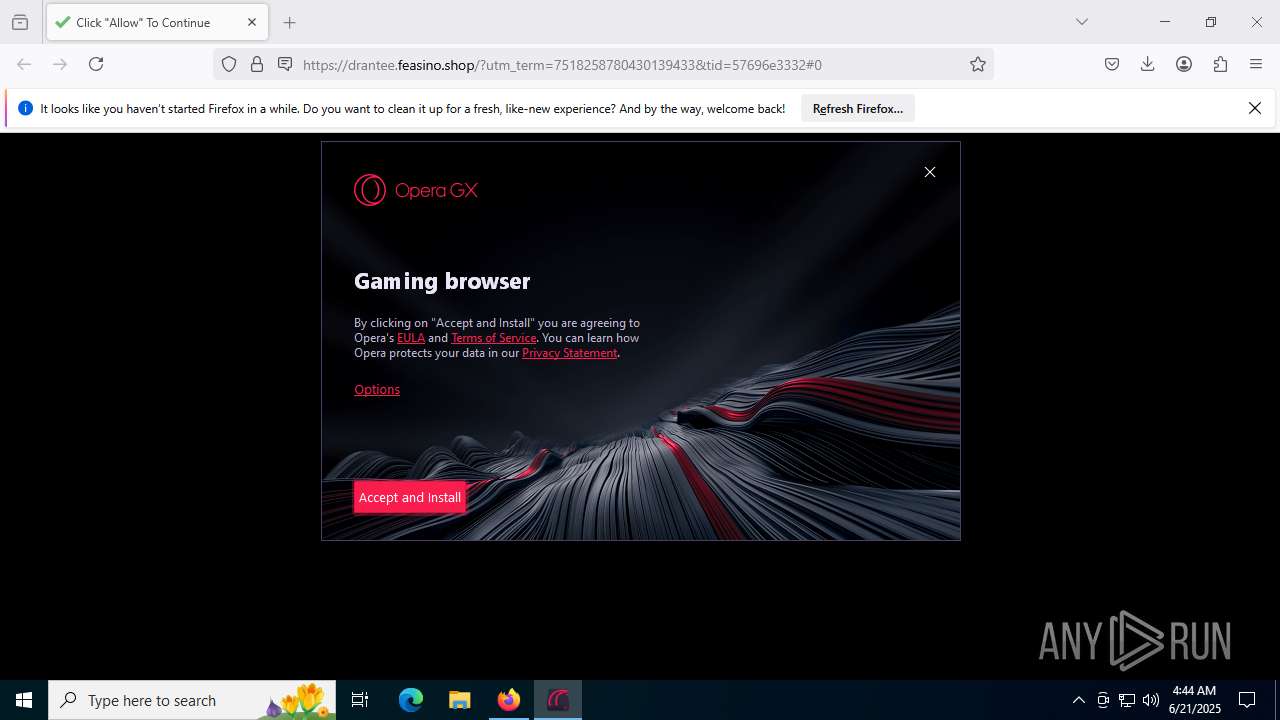Open Firefox account menu
The width and height of the screenshot is (1280, 720).
tap(1184, 64)
